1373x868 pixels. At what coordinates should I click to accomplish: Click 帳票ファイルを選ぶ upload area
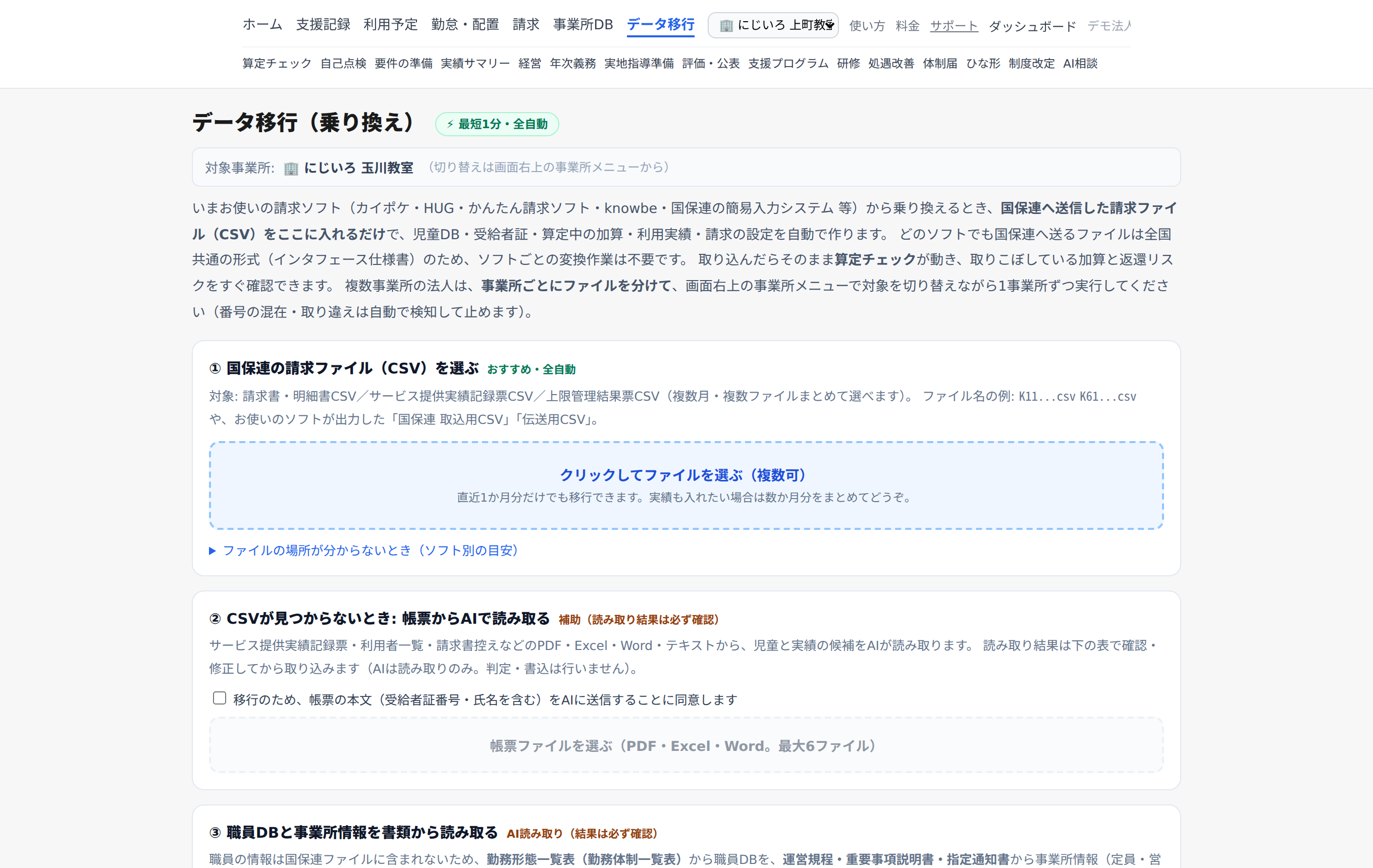(x=686, y=745)
